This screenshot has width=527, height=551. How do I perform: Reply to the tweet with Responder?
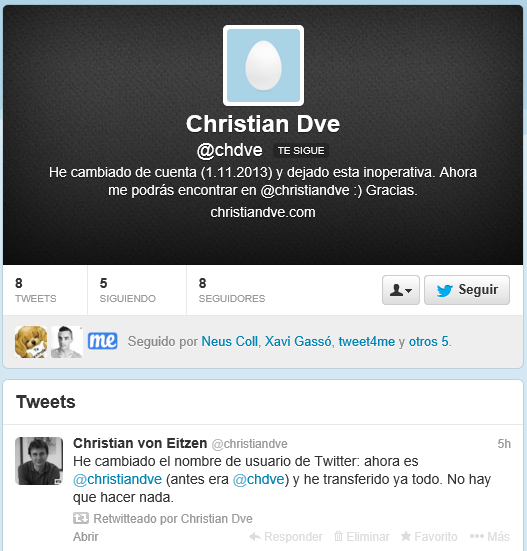pos(286,537)
